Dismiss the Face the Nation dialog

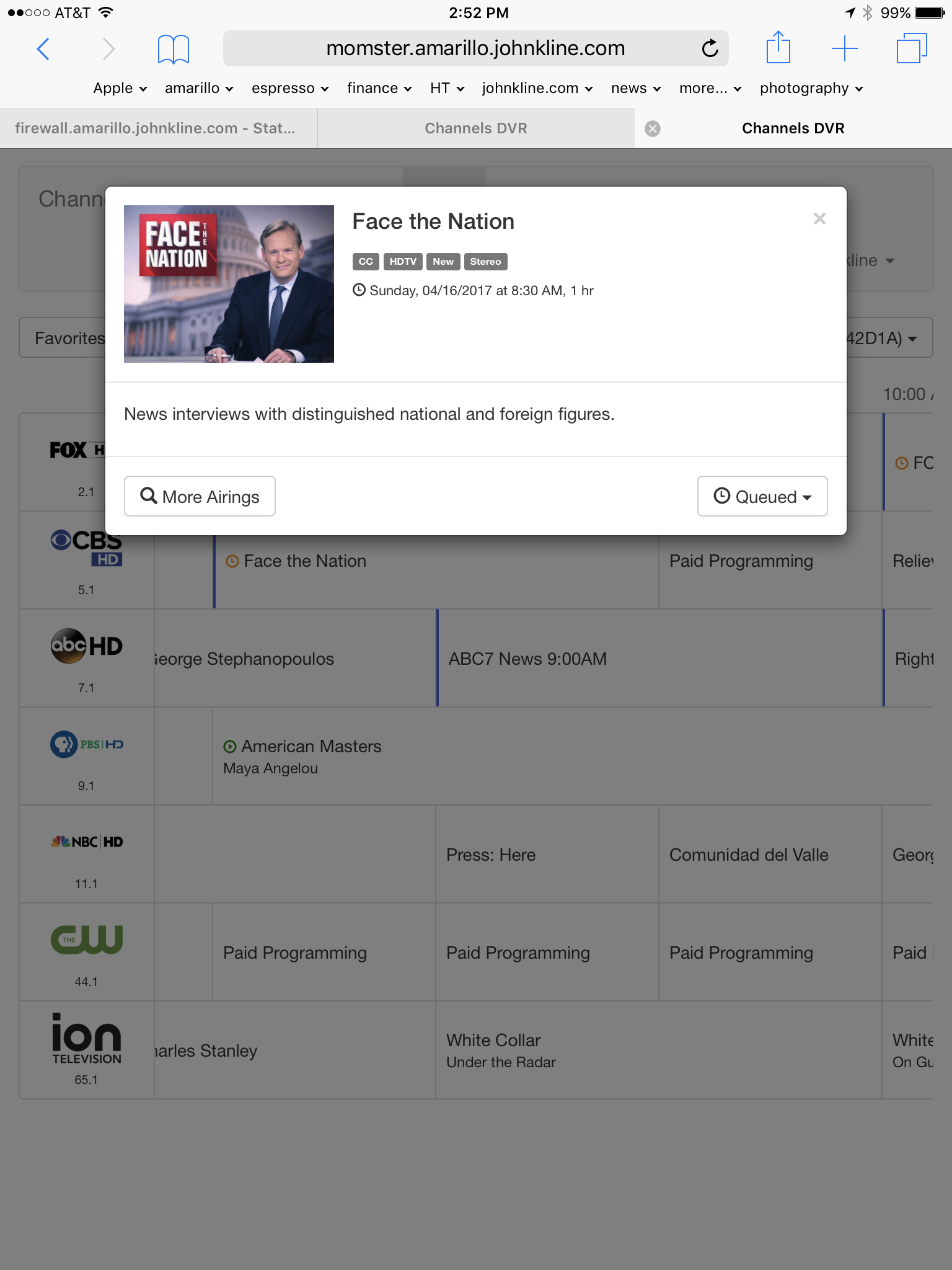point(819,219)
